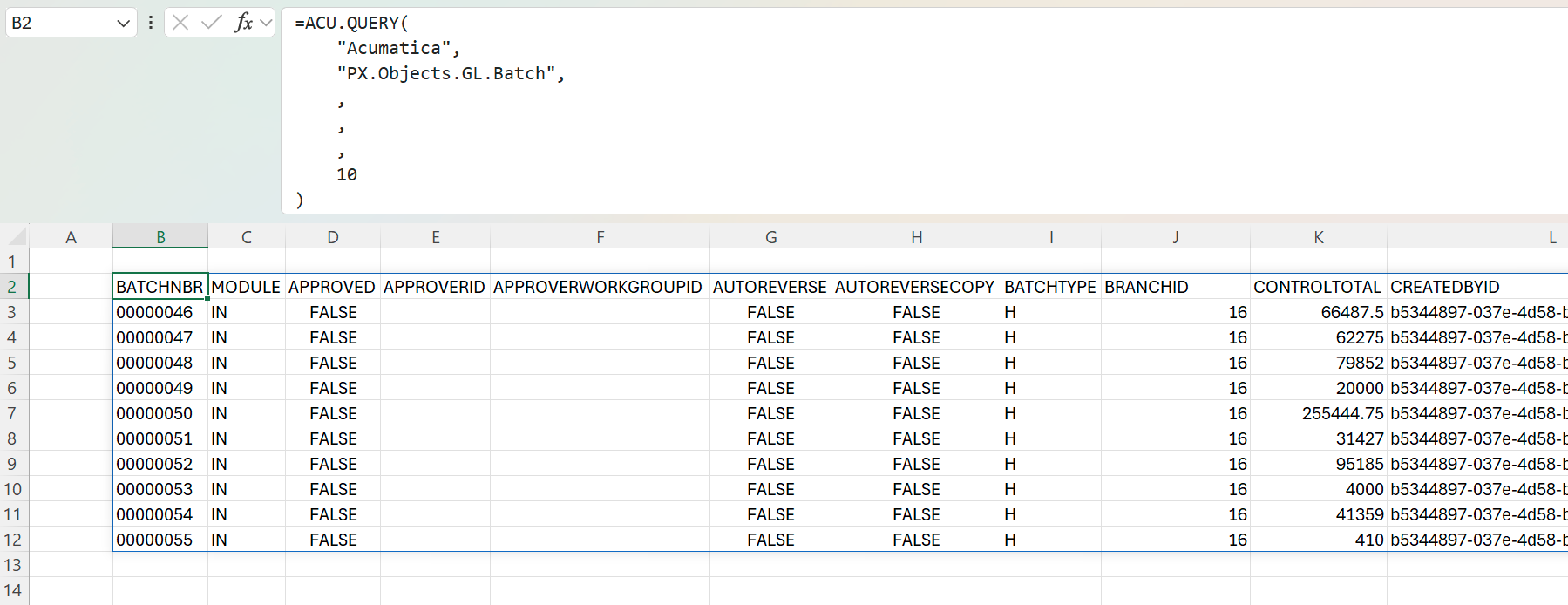The width and height of the screenshot is (1568, 605).
Task: Select column B header
Action: pos(160,237)
